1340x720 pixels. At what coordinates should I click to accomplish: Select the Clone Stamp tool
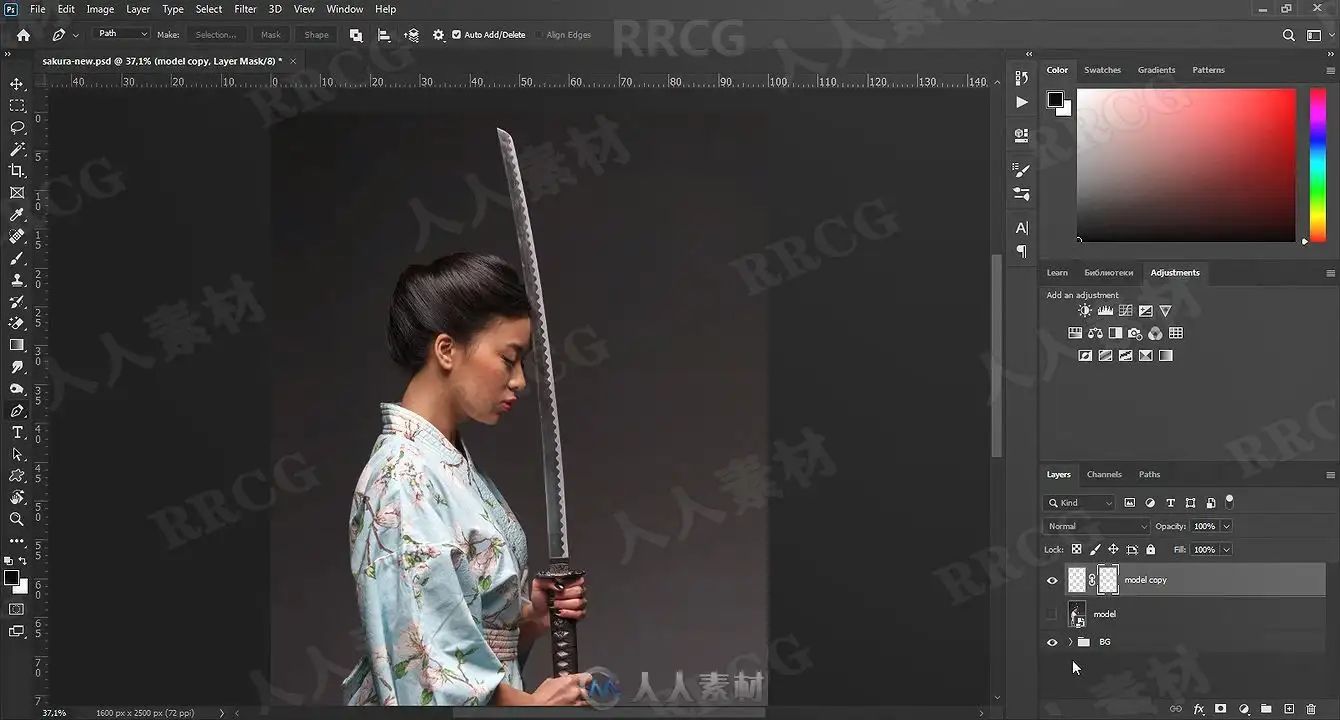(17, 280)
